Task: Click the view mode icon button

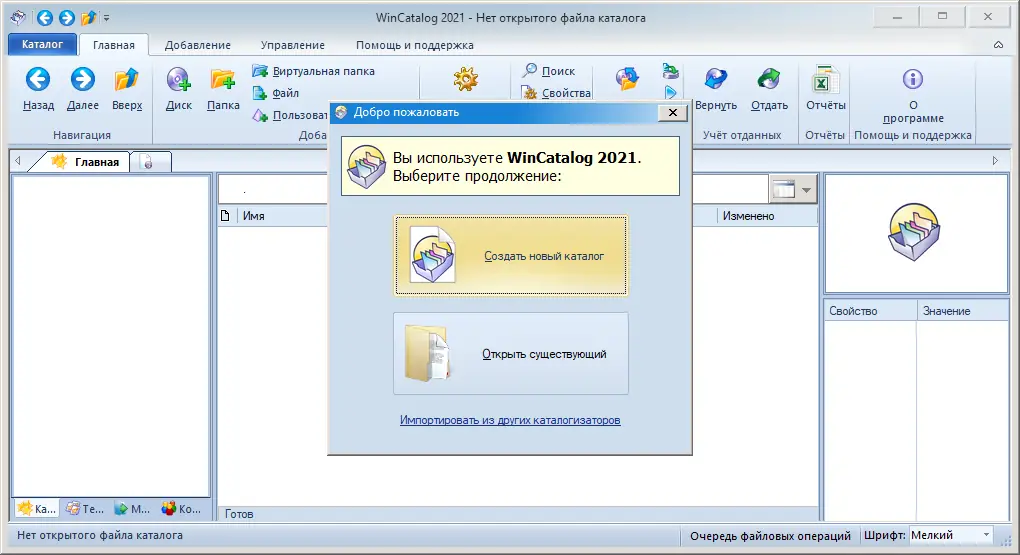Action: tap(784, 190)
